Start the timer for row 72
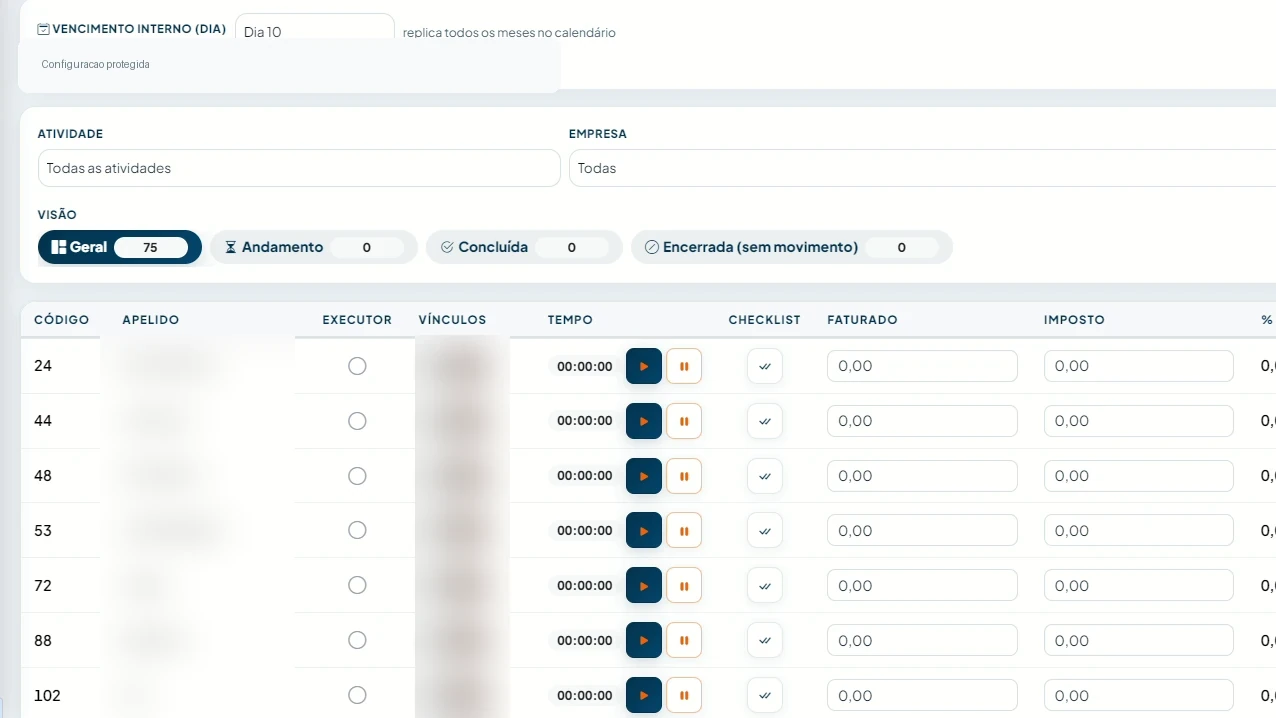 pyautogui.click(x=644, y=586)
